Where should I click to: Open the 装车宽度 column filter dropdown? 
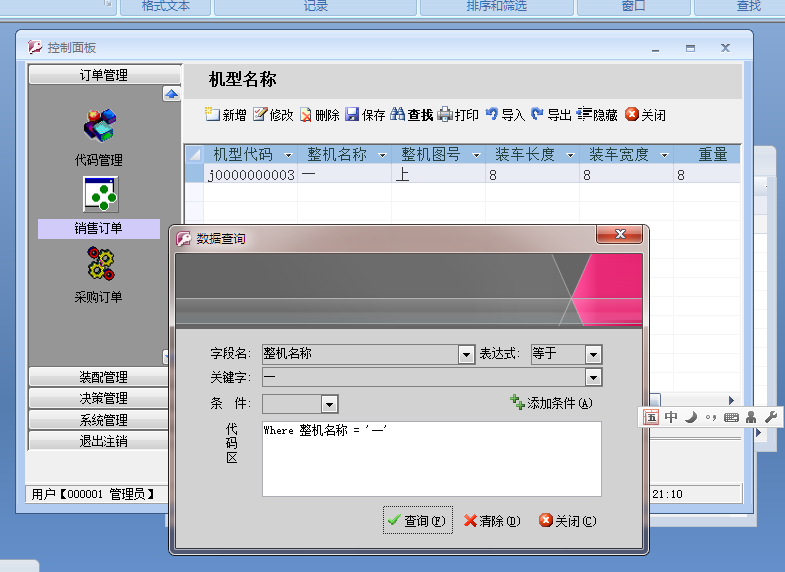point(664,155)
